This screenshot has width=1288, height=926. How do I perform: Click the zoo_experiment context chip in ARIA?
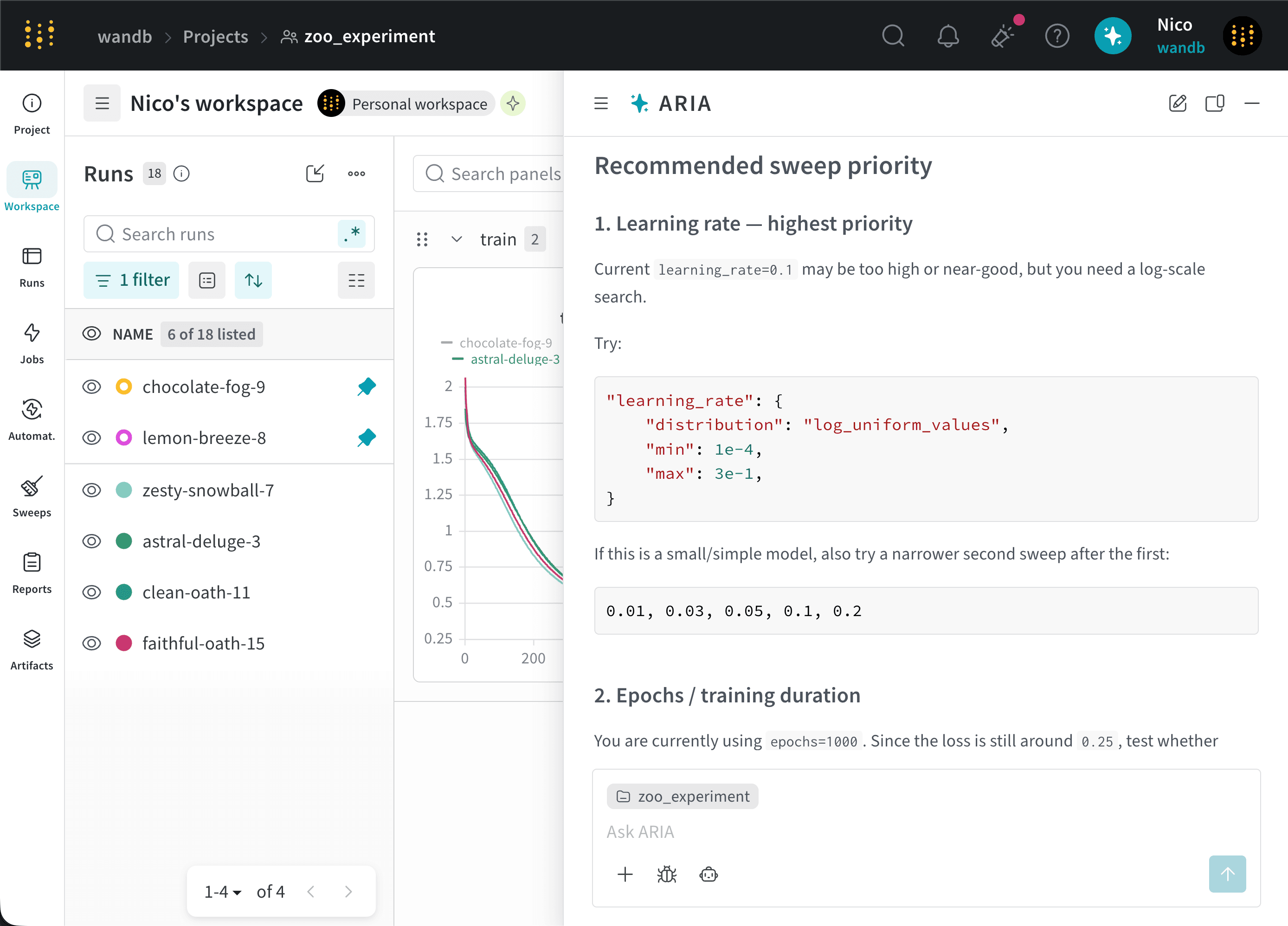point(683,797)
